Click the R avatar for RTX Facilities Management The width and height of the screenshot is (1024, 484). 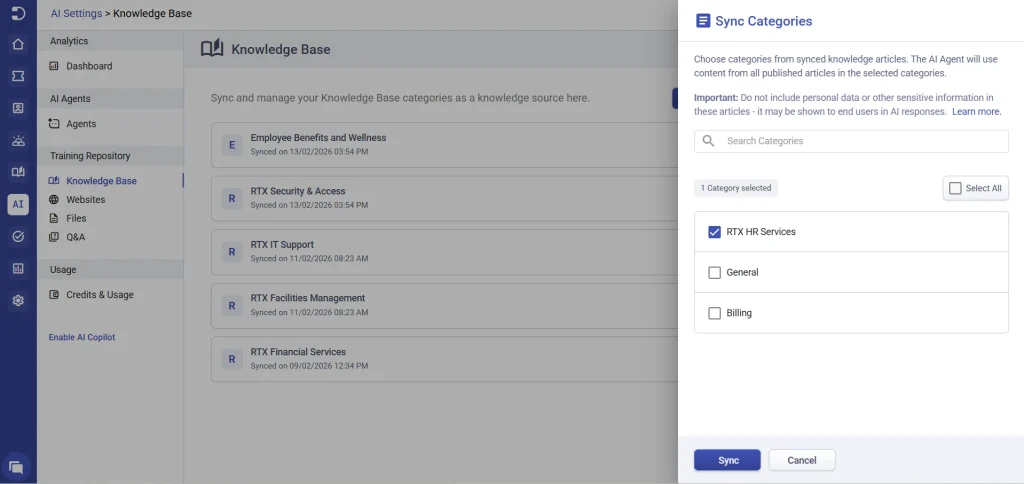[232, 305]
